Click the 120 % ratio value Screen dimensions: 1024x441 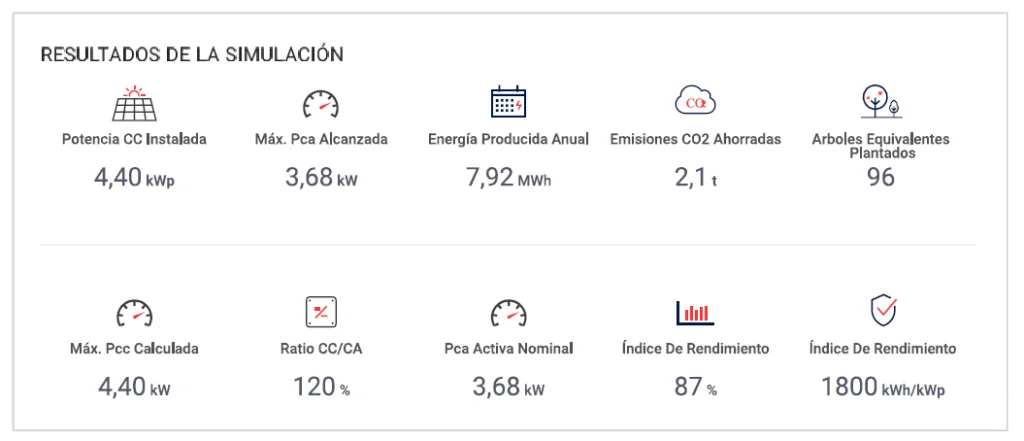321,387
